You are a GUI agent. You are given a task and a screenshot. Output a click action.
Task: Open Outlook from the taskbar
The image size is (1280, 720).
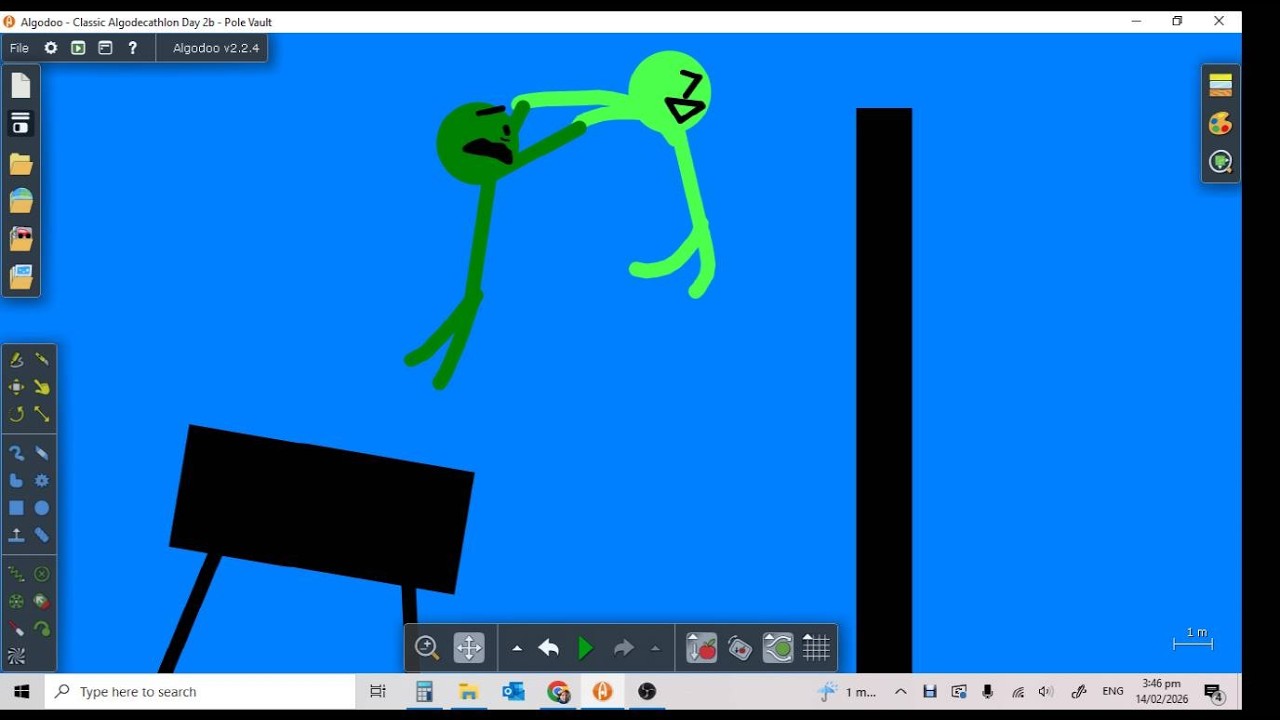click(x=514, y=692)
